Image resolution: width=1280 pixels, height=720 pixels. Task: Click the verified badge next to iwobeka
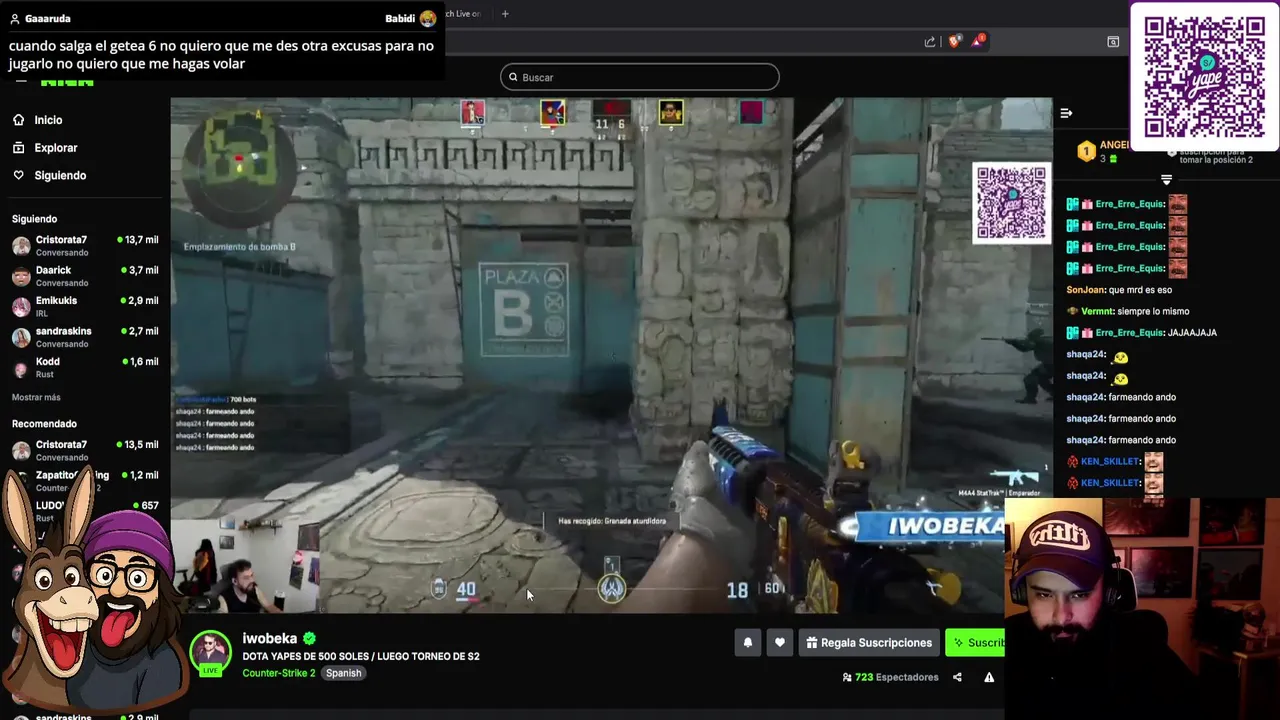click(310, 639)
